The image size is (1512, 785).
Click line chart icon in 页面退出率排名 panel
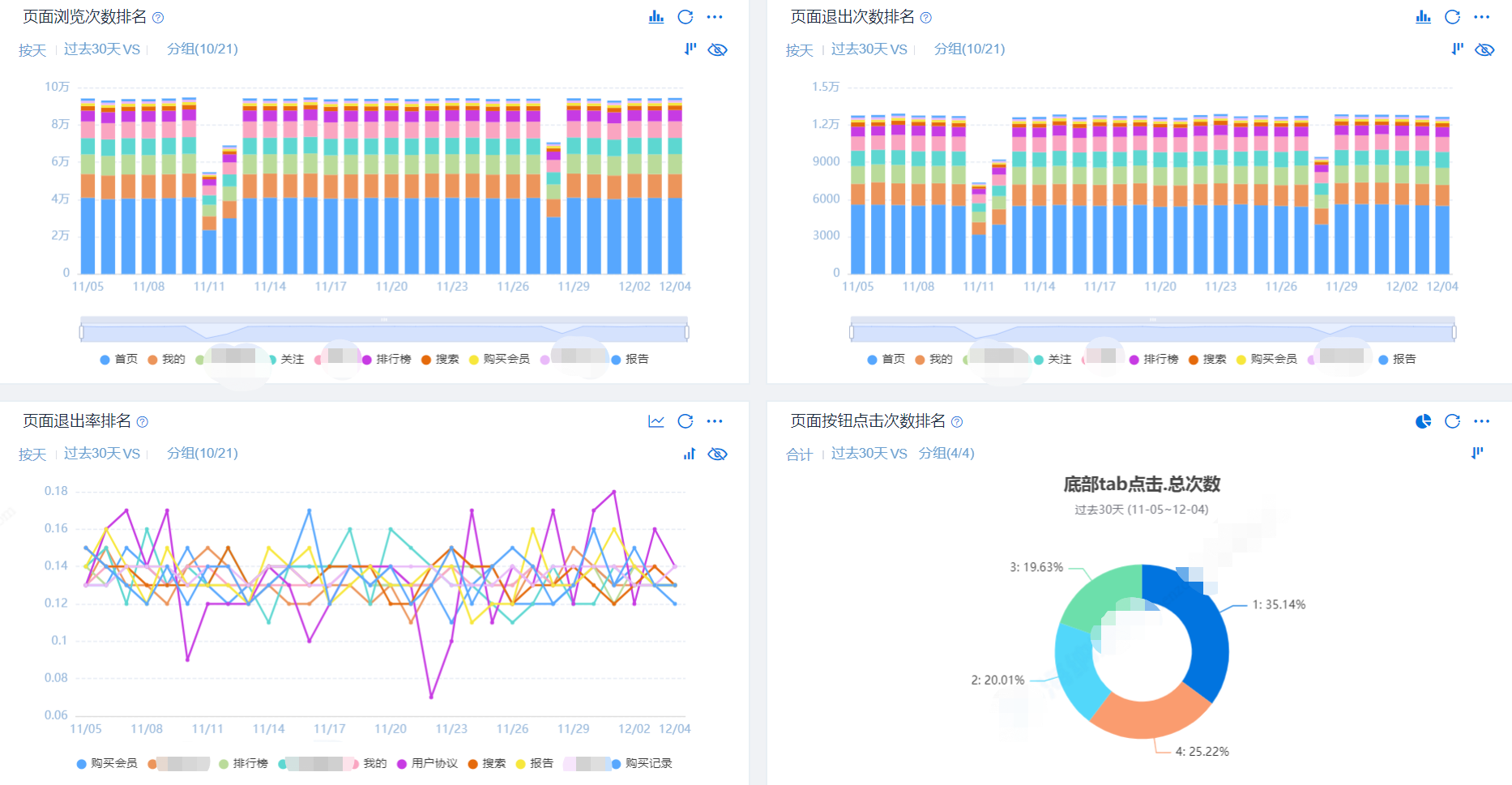click(656, 421)
